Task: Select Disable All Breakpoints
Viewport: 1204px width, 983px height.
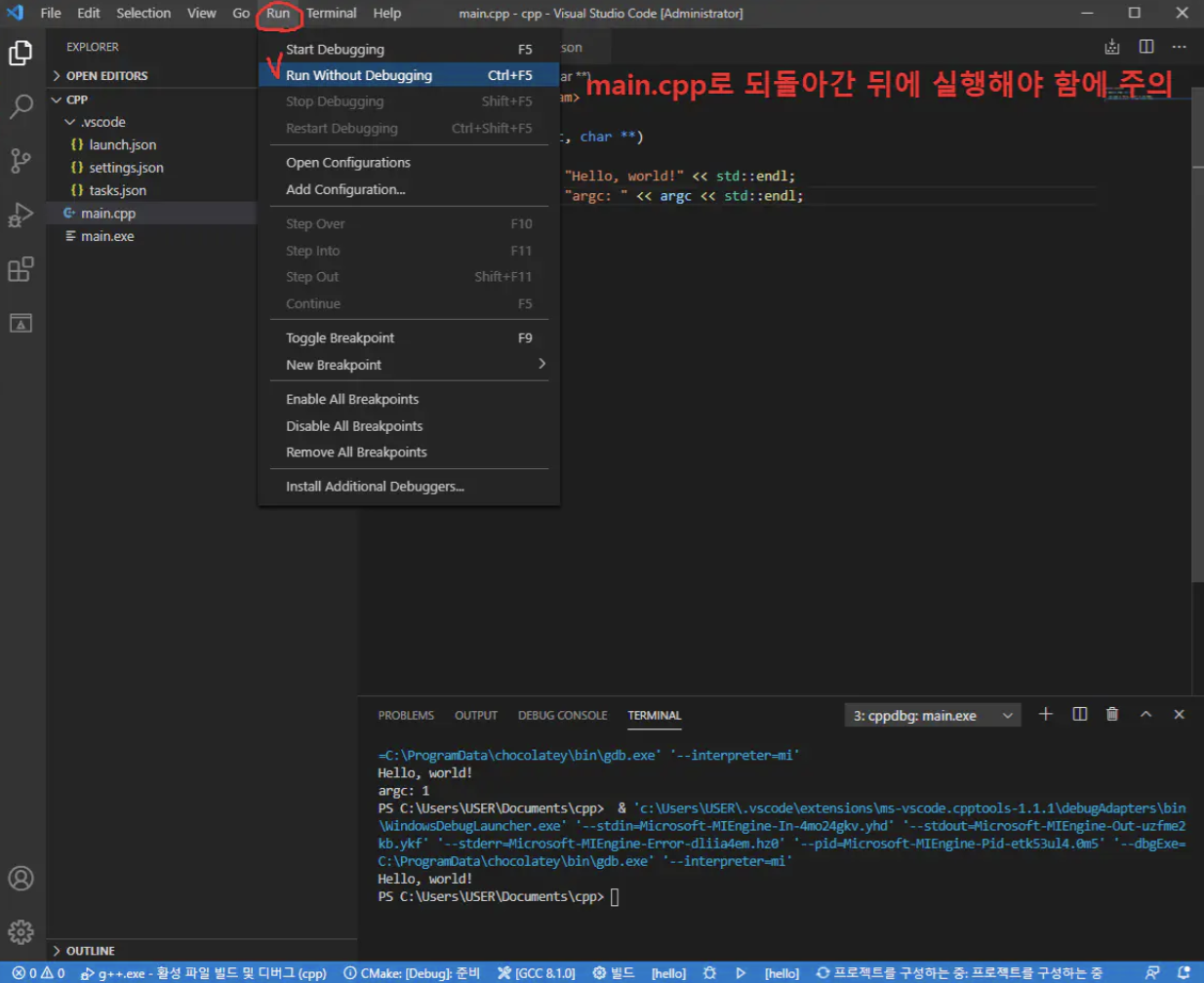Action: pos(409,426)
